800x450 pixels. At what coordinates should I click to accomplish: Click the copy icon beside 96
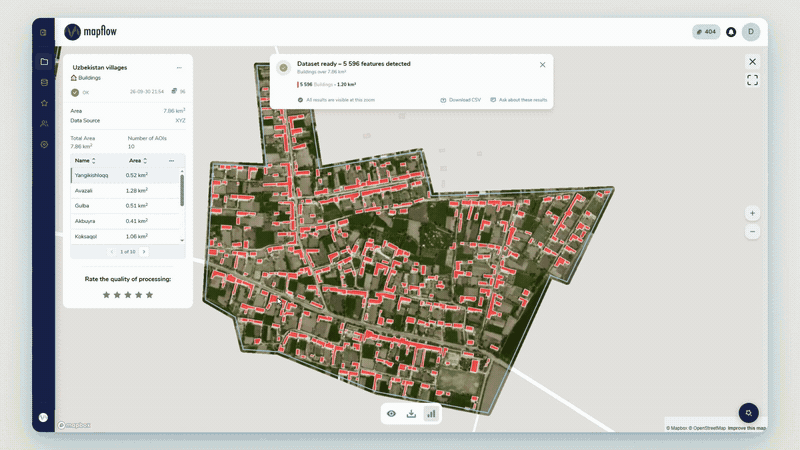click(174, 91)
